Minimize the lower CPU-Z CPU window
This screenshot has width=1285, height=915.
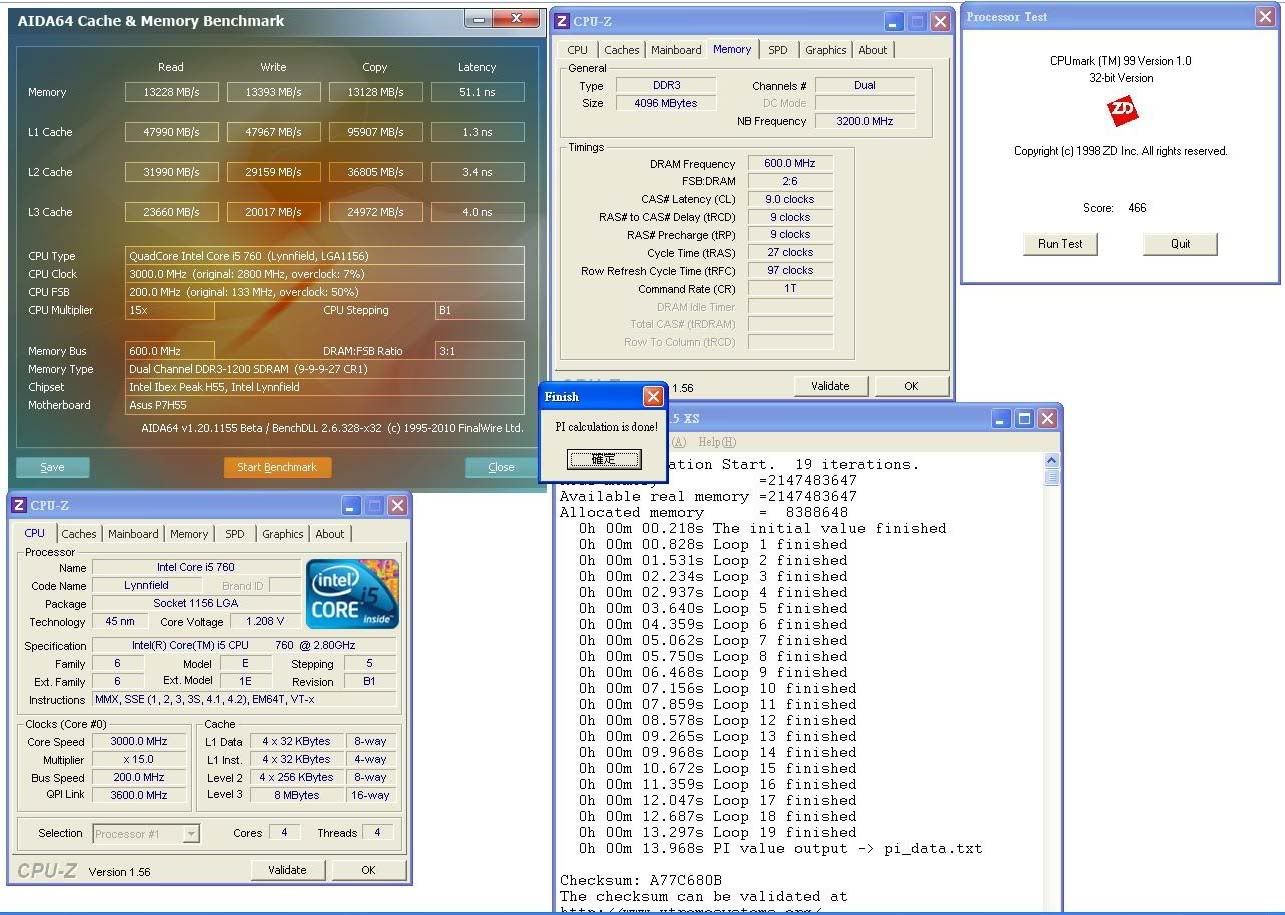(351, 505)
